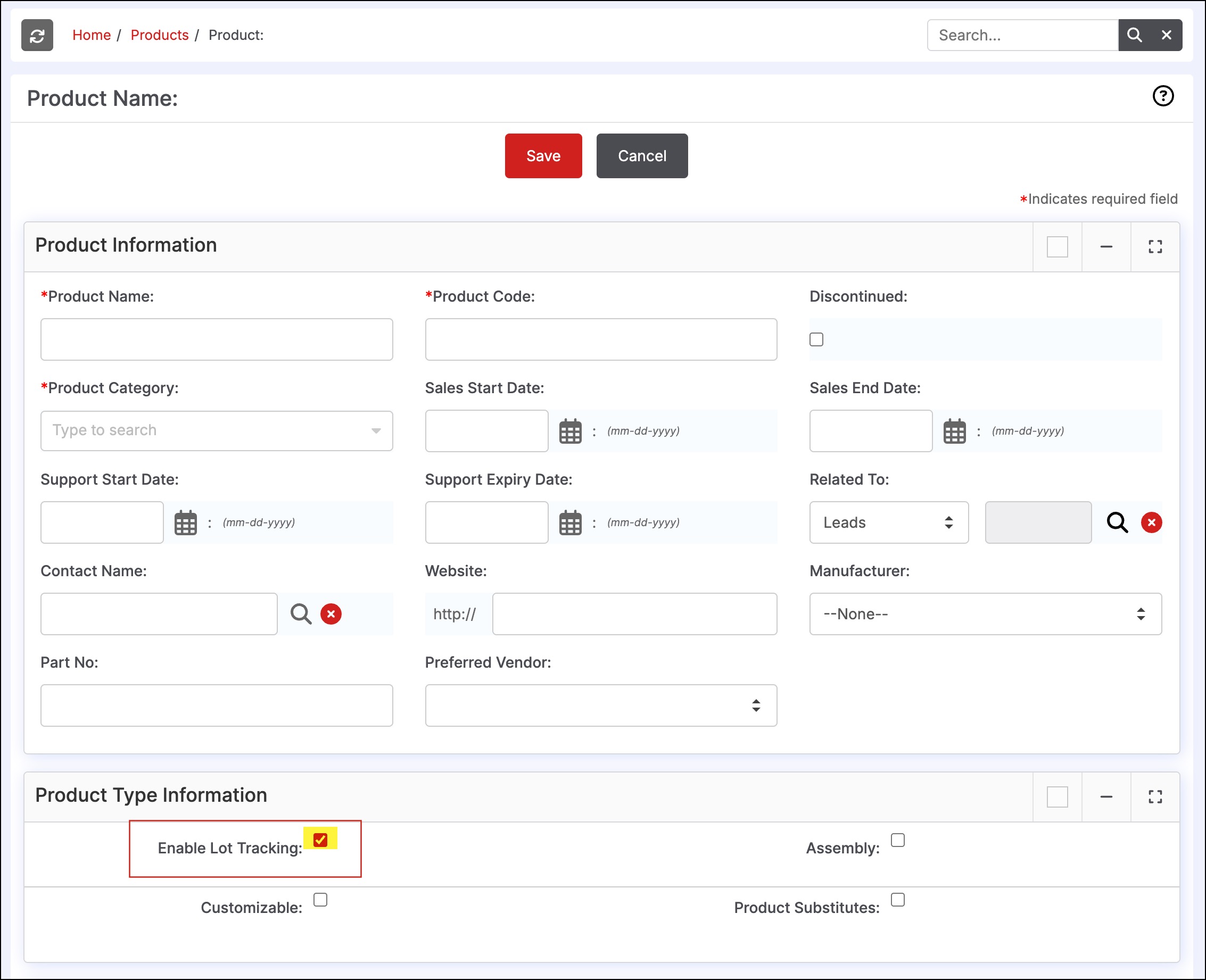Clear the top search with X icon
Screen dimensions: 1206x980
[x=1166, y=35]
